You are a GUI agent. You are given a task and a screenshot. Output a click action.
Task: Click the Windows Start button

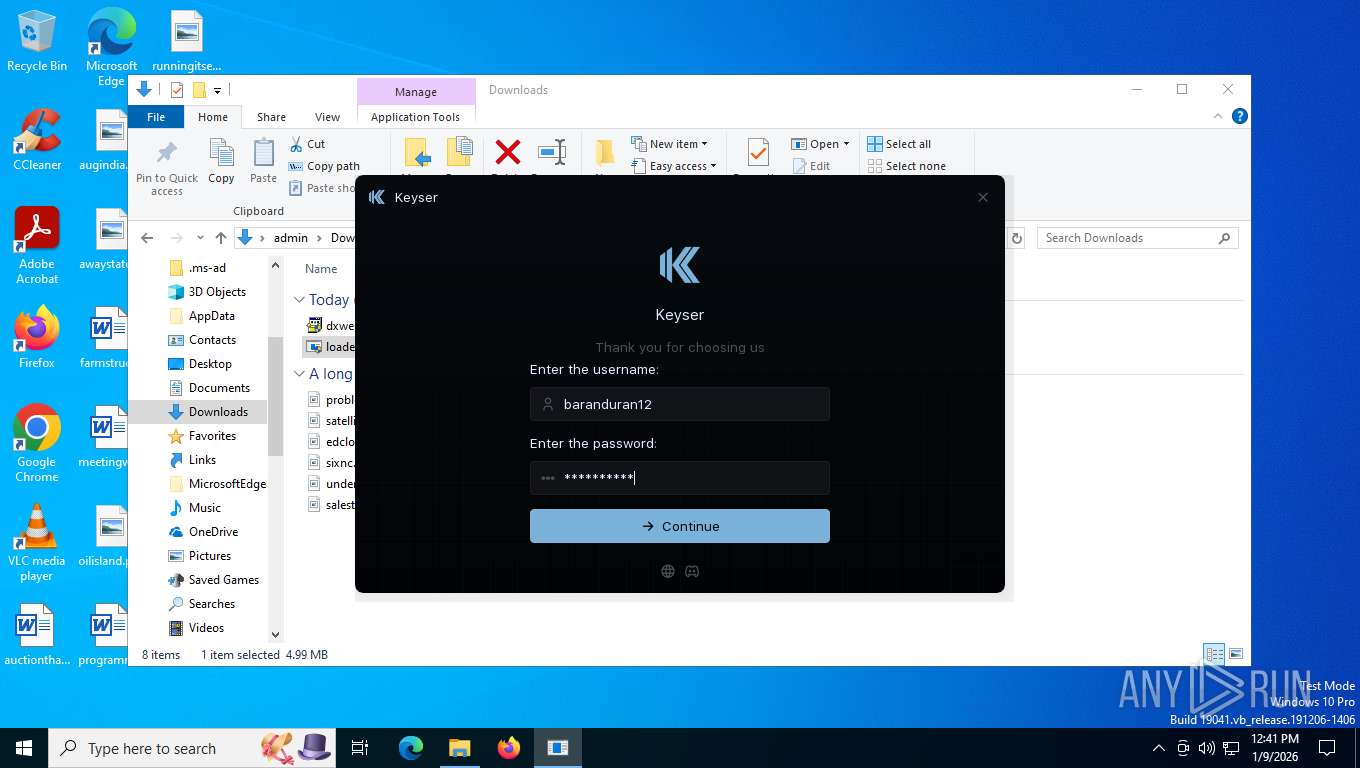point(24,748)
